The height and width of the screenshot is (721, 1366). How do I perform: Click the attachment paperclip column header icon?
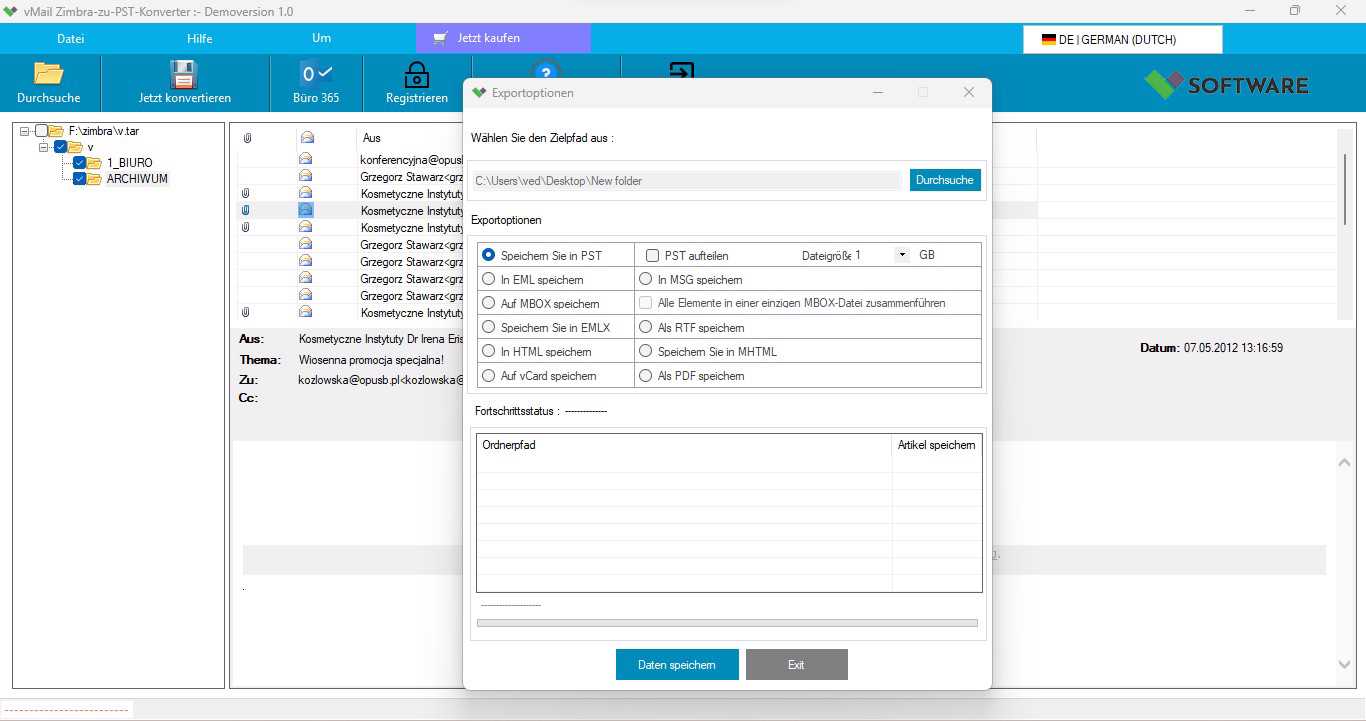pyautogui.click(x=247, y=138)
